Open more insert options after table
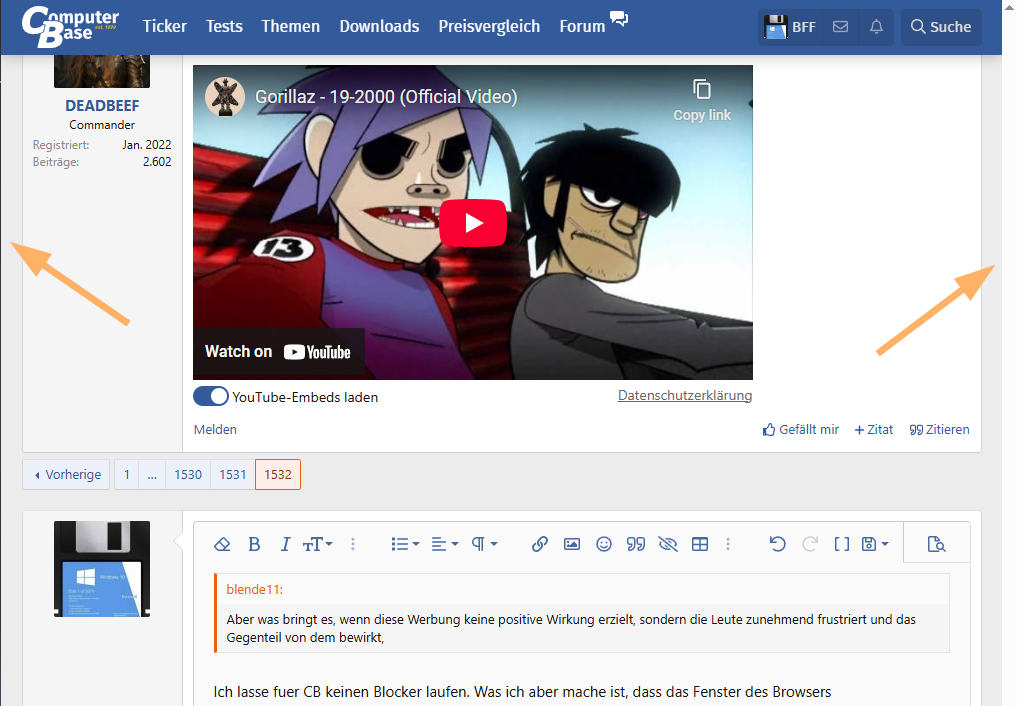This screenshot has height=706, width=1017. [728, 545]
